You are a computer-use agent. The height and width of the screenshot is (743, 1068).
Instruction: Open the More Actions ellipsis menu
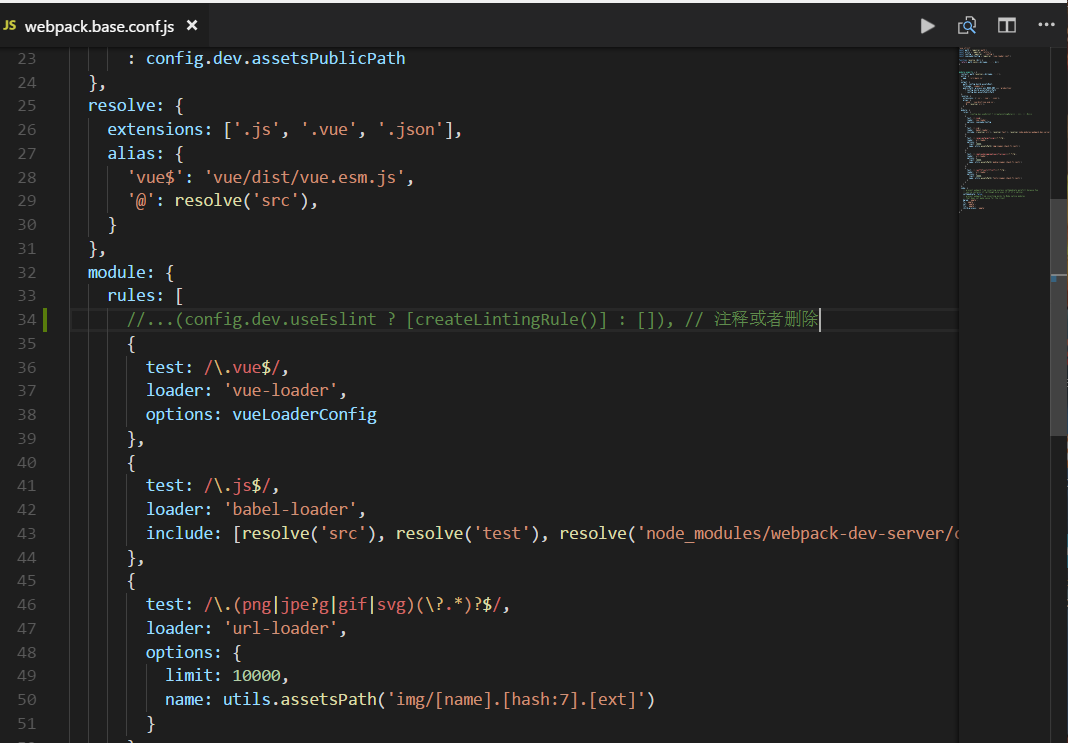coord(1045,25)
